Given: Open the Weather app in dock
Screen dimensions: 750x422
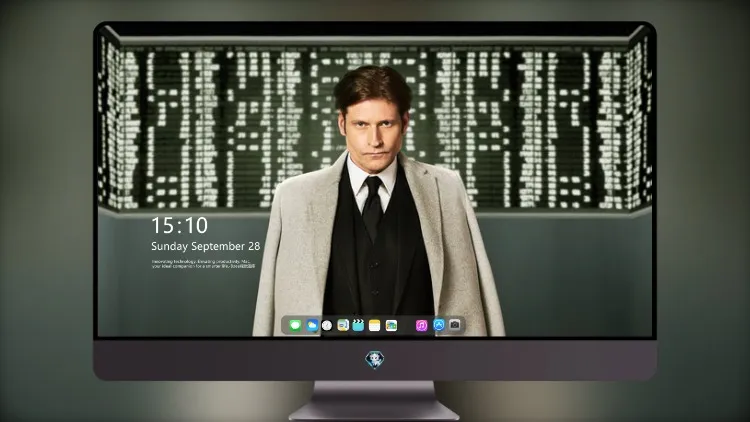Looking at the screenshot, I should [312, 325].
